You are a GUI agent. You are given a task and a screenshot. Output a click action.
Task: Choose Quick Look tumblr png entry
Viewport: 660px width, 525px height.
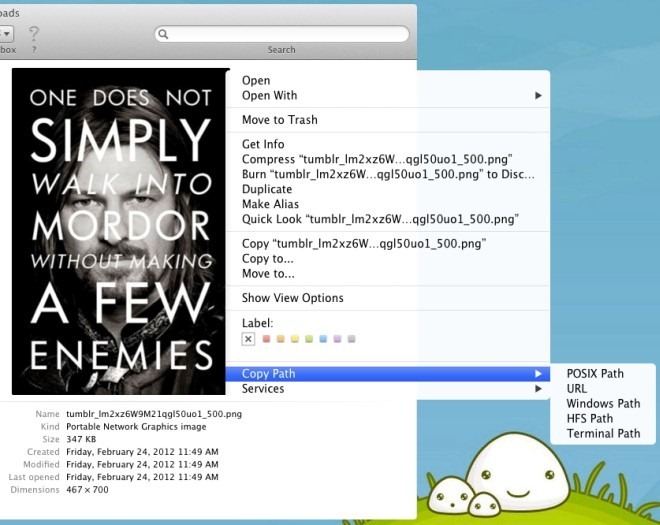point(388,219)
